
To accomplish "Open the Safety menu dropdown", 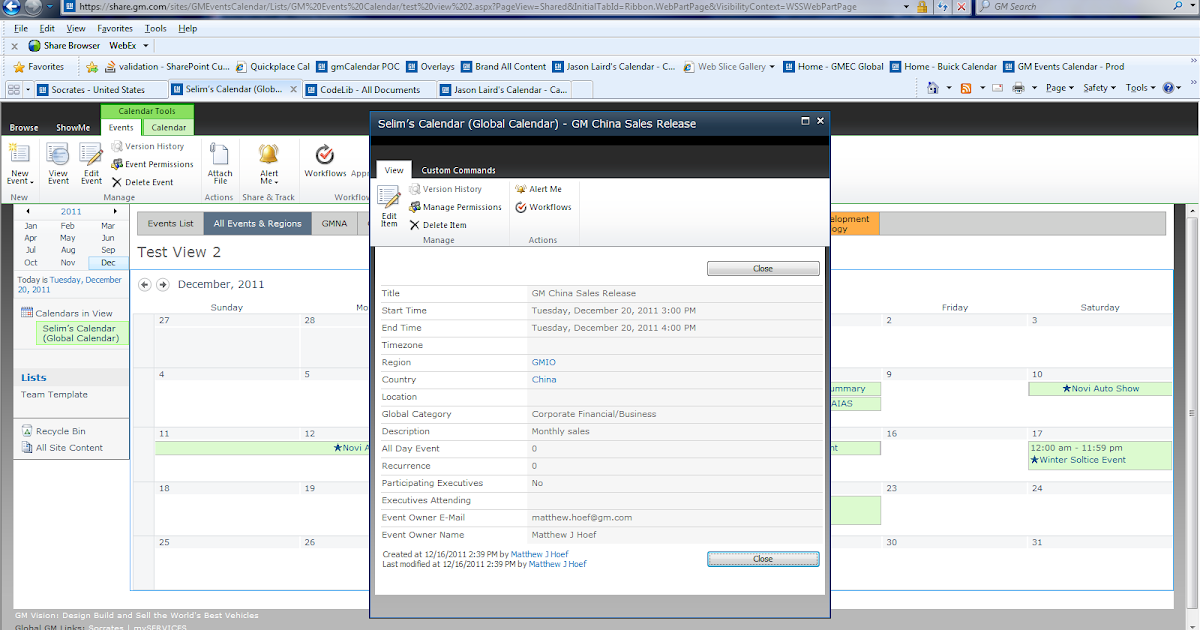I will point(1100,88).
